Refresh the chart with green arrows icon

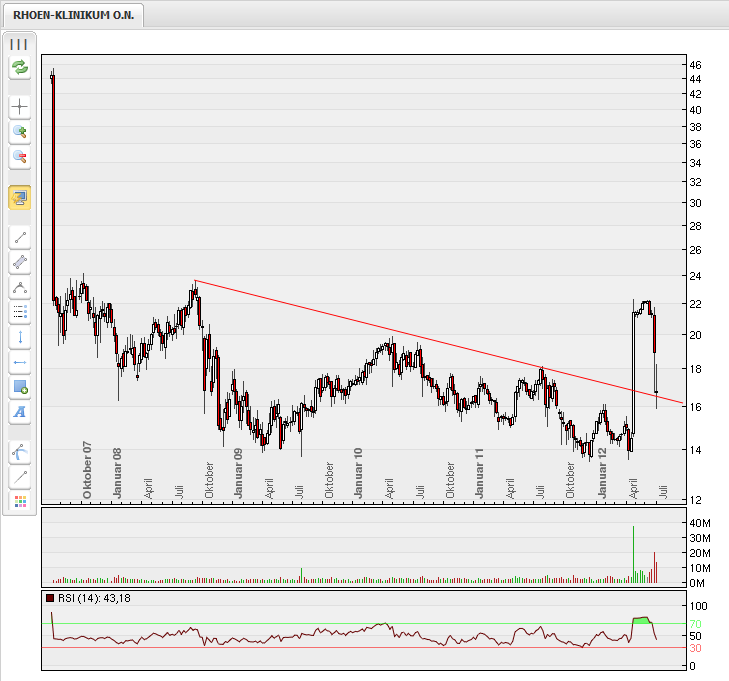pos(20,68)
